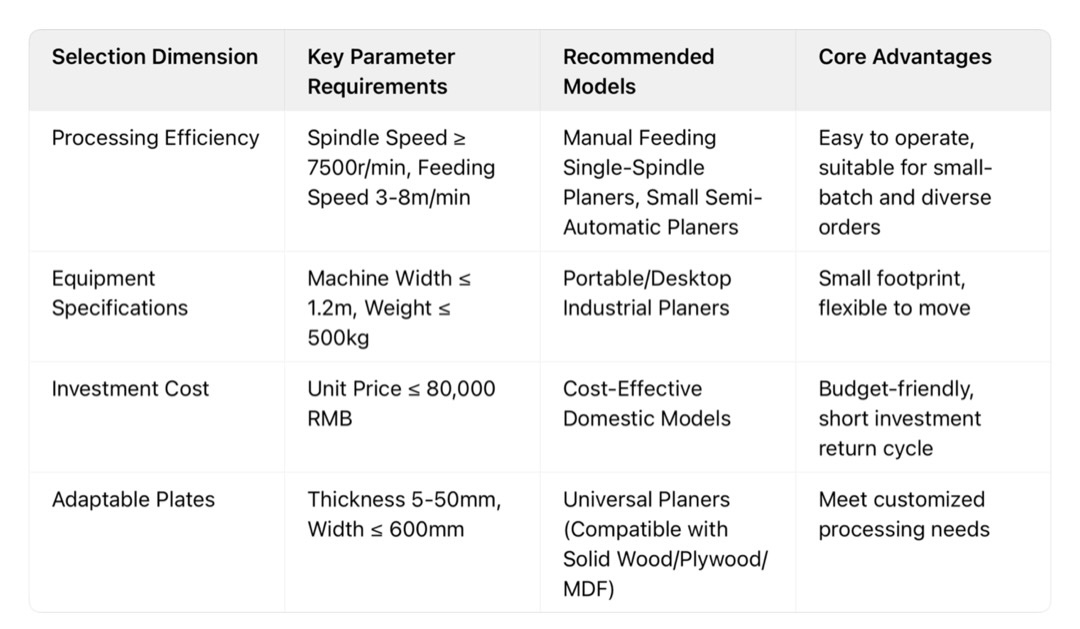The image size is (1080, 629).
Task: Click the Unit Price ≤ 80,000 RMB cell
Action: coord(400,403)
